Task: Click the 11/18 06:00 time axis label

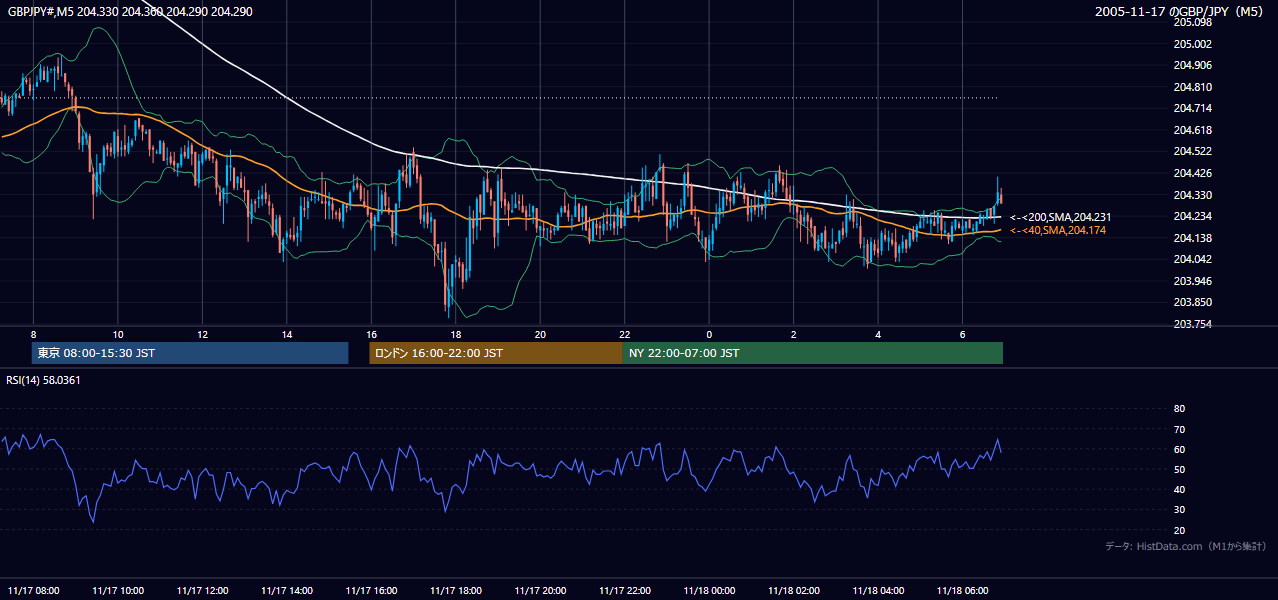Action: [x=963, y=591]
